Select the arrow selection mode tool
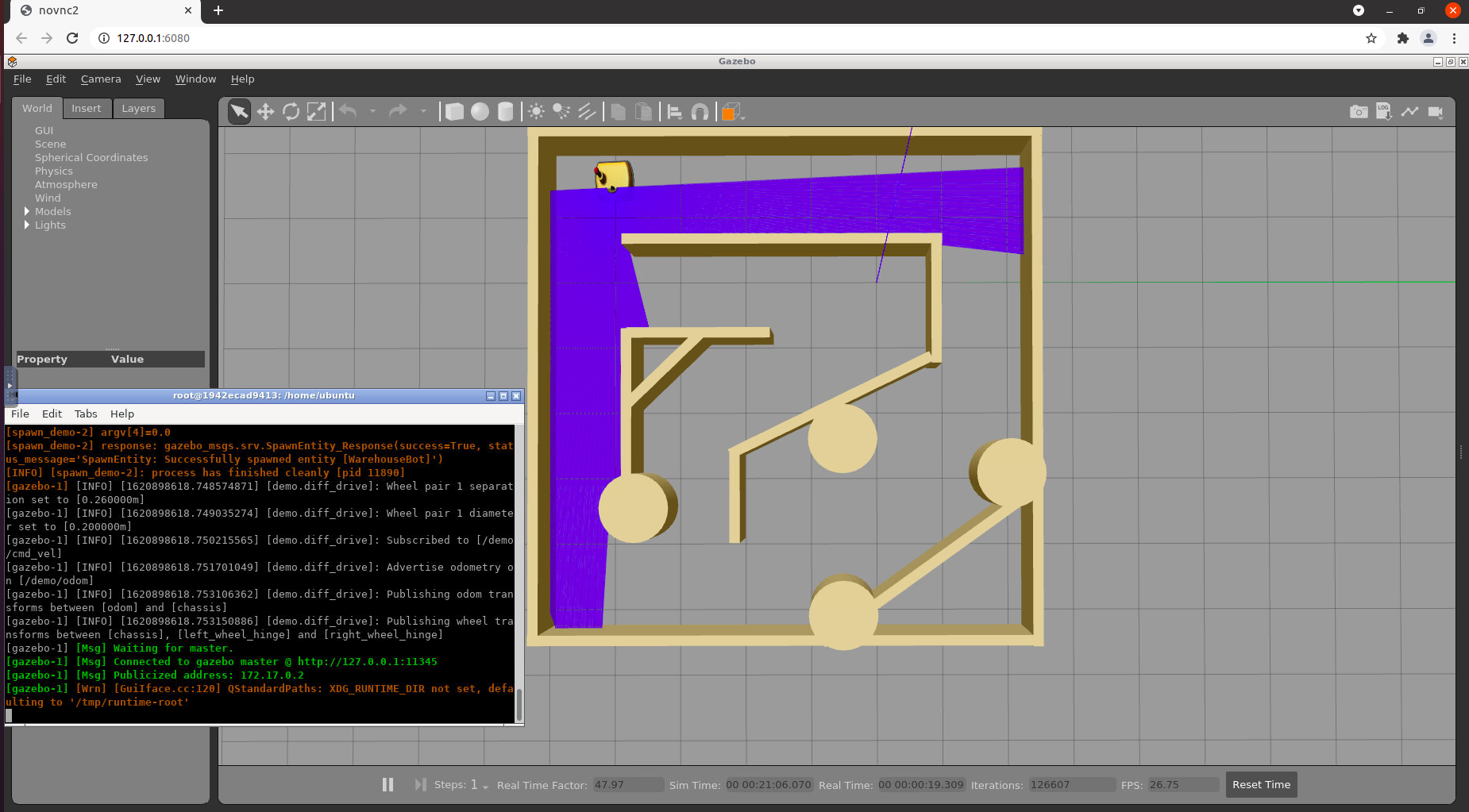1469x812 pixels. (x=239, y=112)
